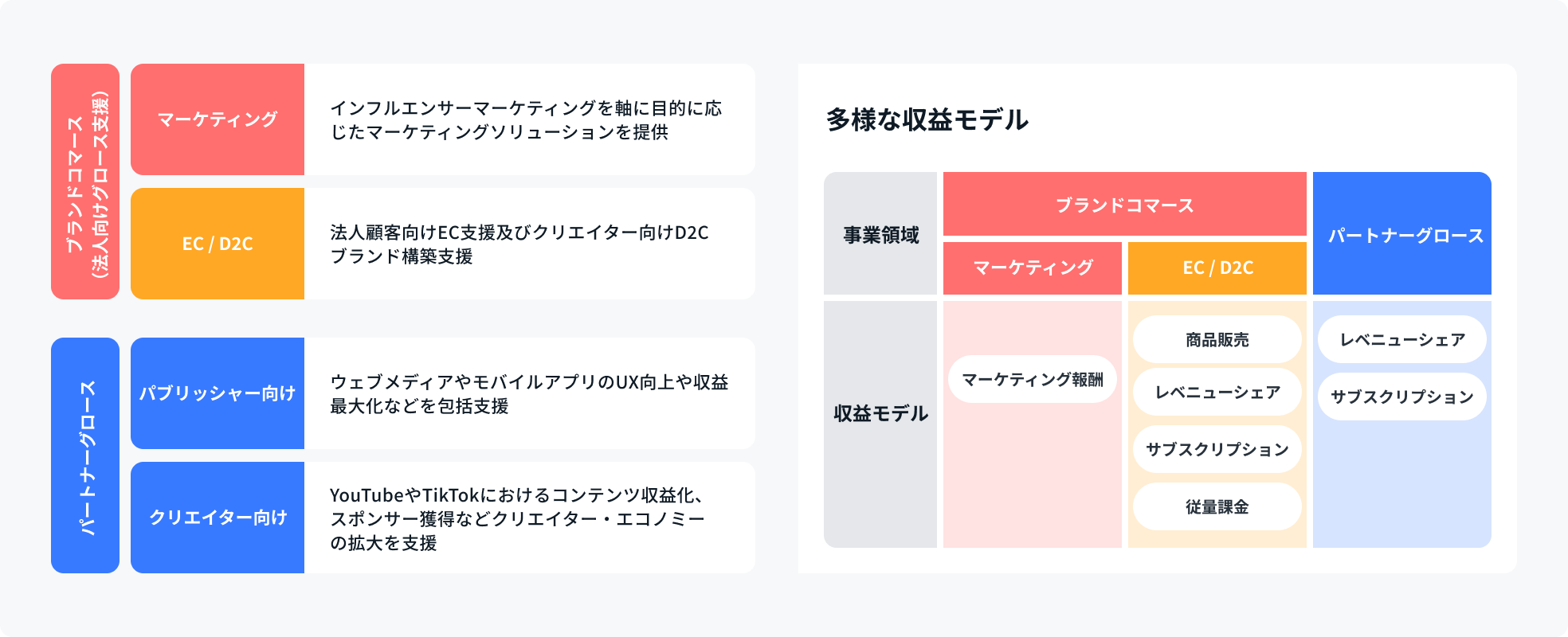Click the マーケティング報酬 pill
This screenshot has width=1568, height=637.
click(1033, 379)
